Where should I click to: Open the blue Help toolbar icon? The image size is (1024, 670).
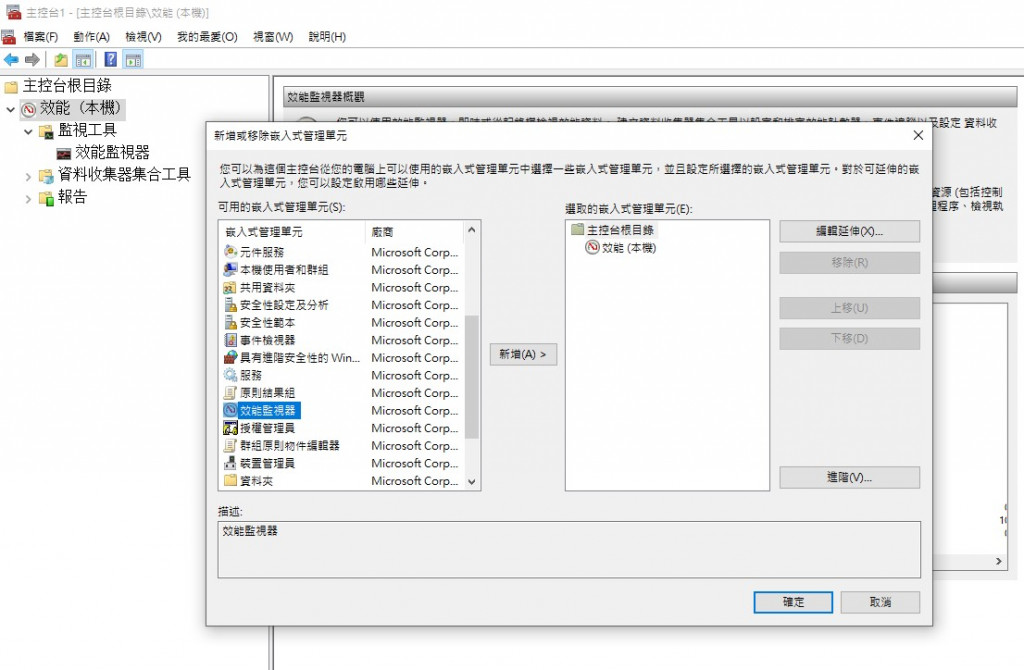[x=111, y=59]
